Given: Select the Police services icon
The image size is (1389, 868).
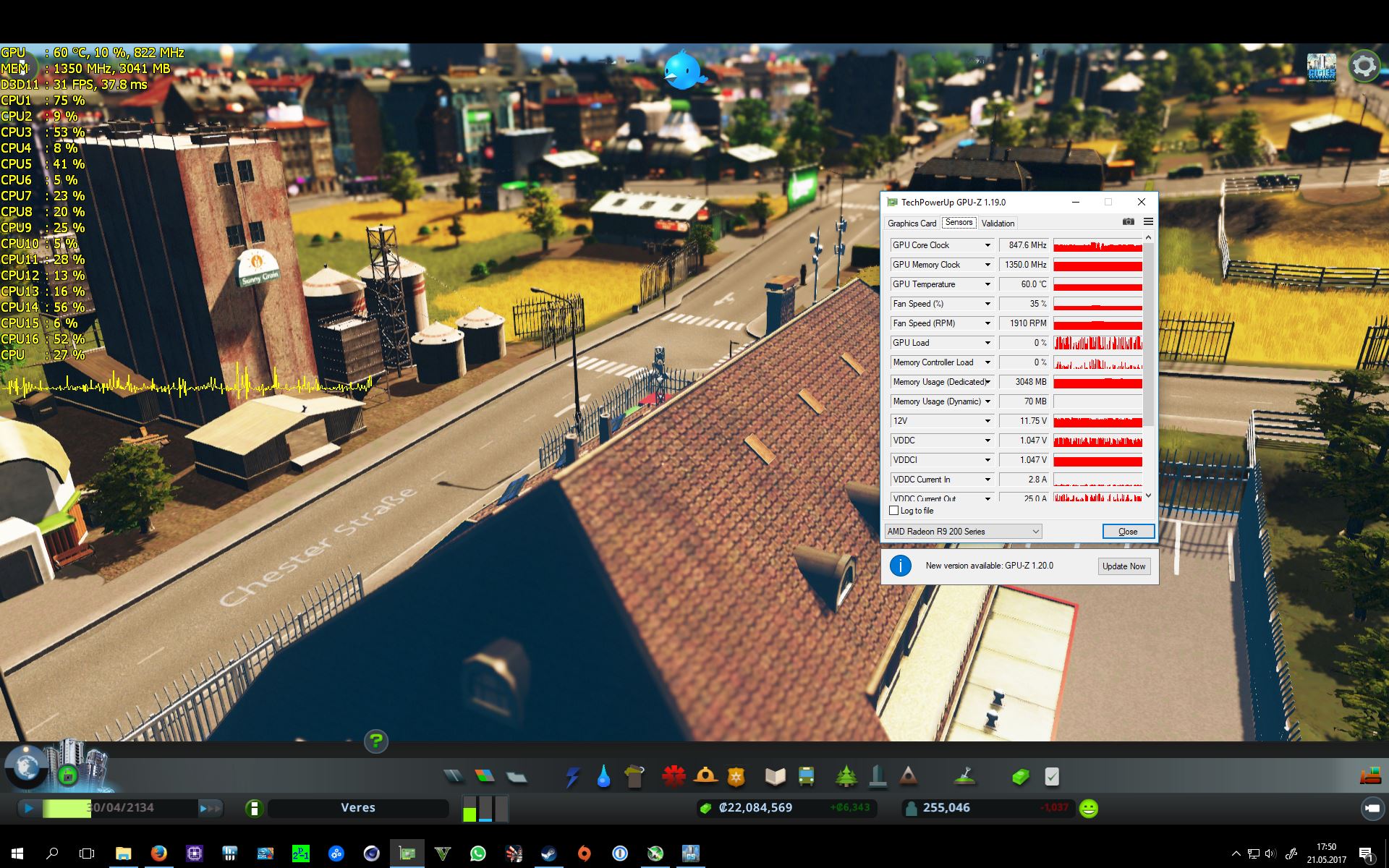Looking at the screenshot, I should (x=736, y=778).
